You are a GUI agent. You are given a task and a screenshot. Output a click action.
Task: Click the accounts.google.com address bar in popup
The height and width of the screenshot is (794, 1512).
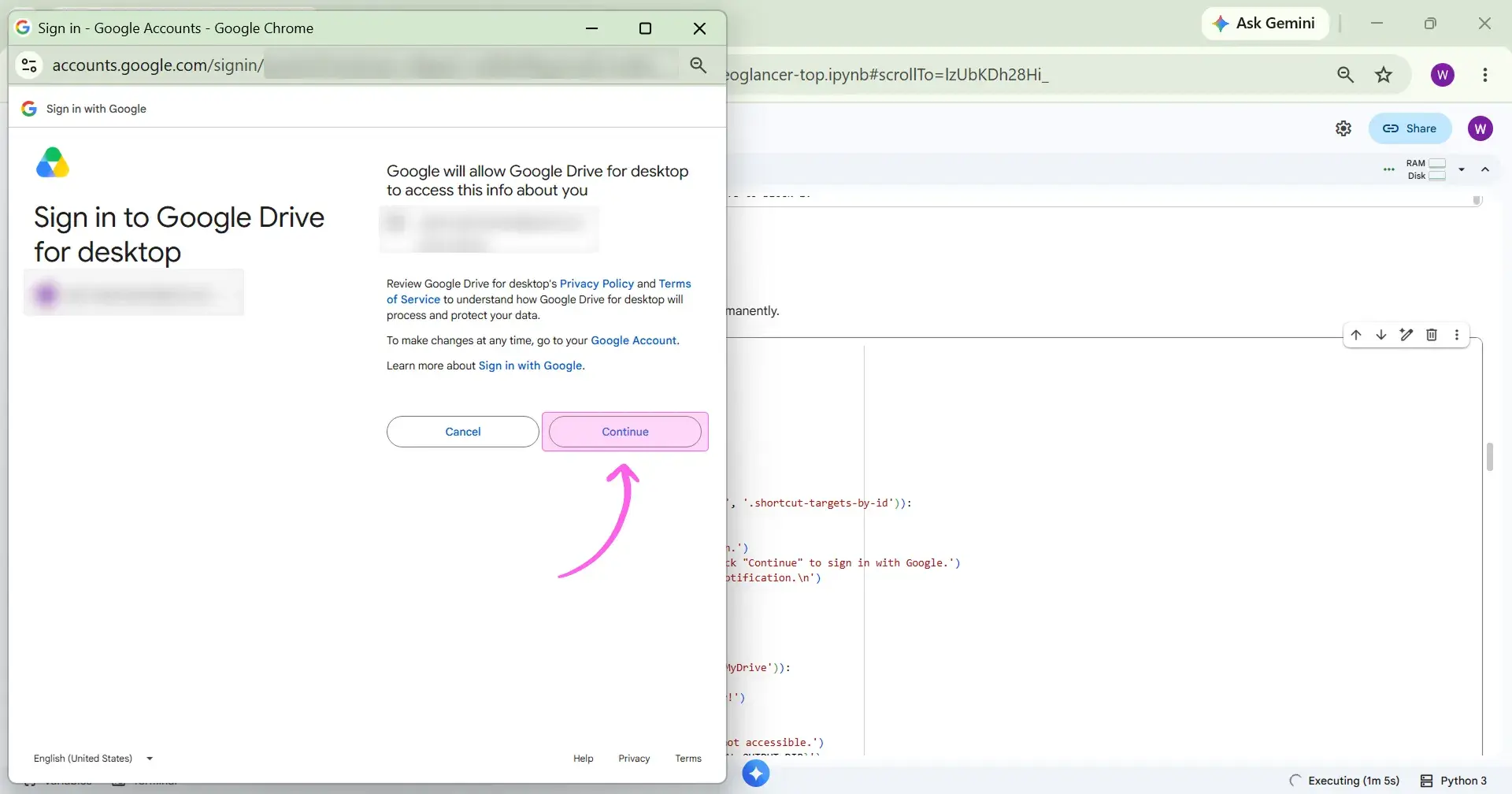tap(362, 65)
